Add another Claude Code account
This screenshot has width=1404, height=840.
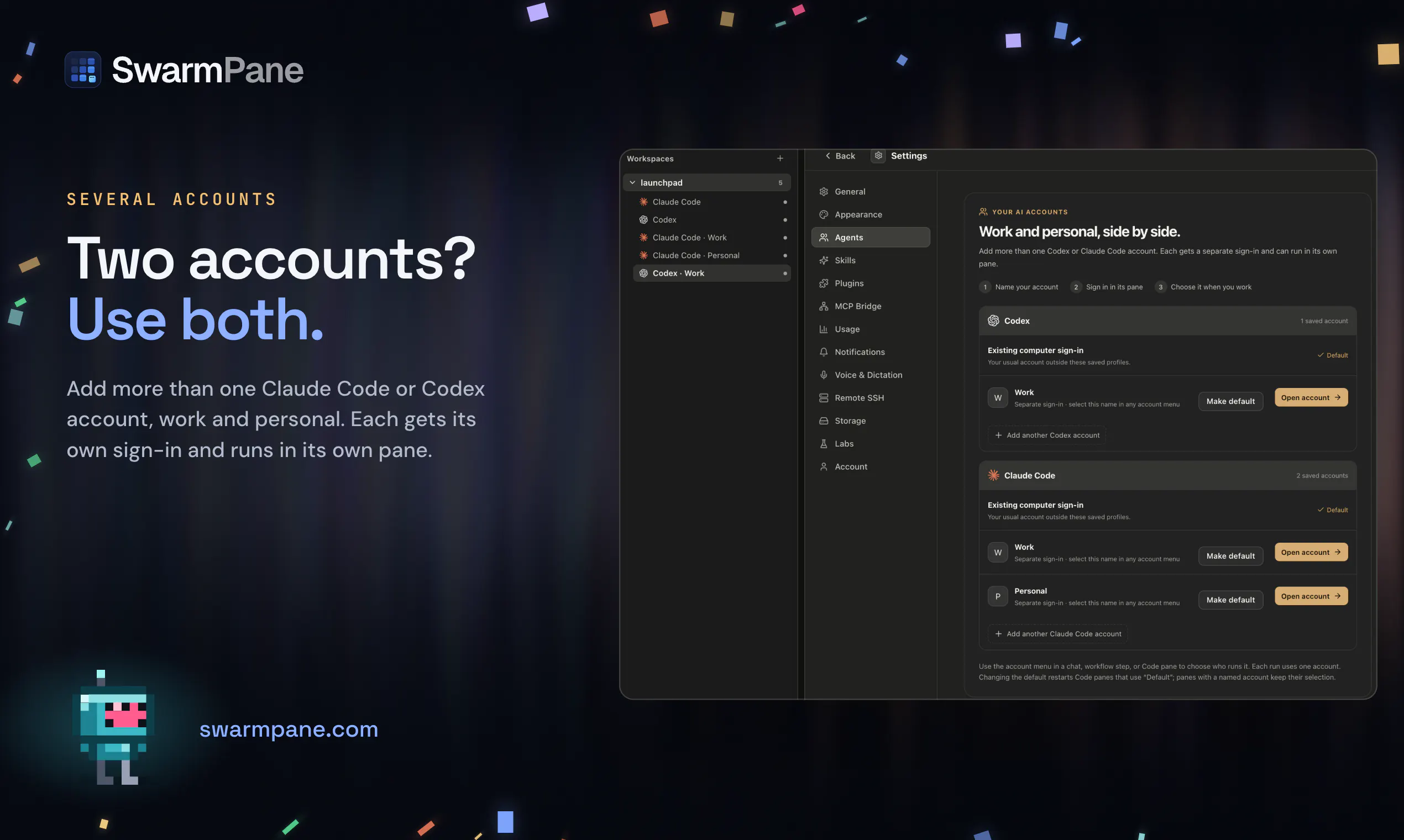click(1057, 634)
